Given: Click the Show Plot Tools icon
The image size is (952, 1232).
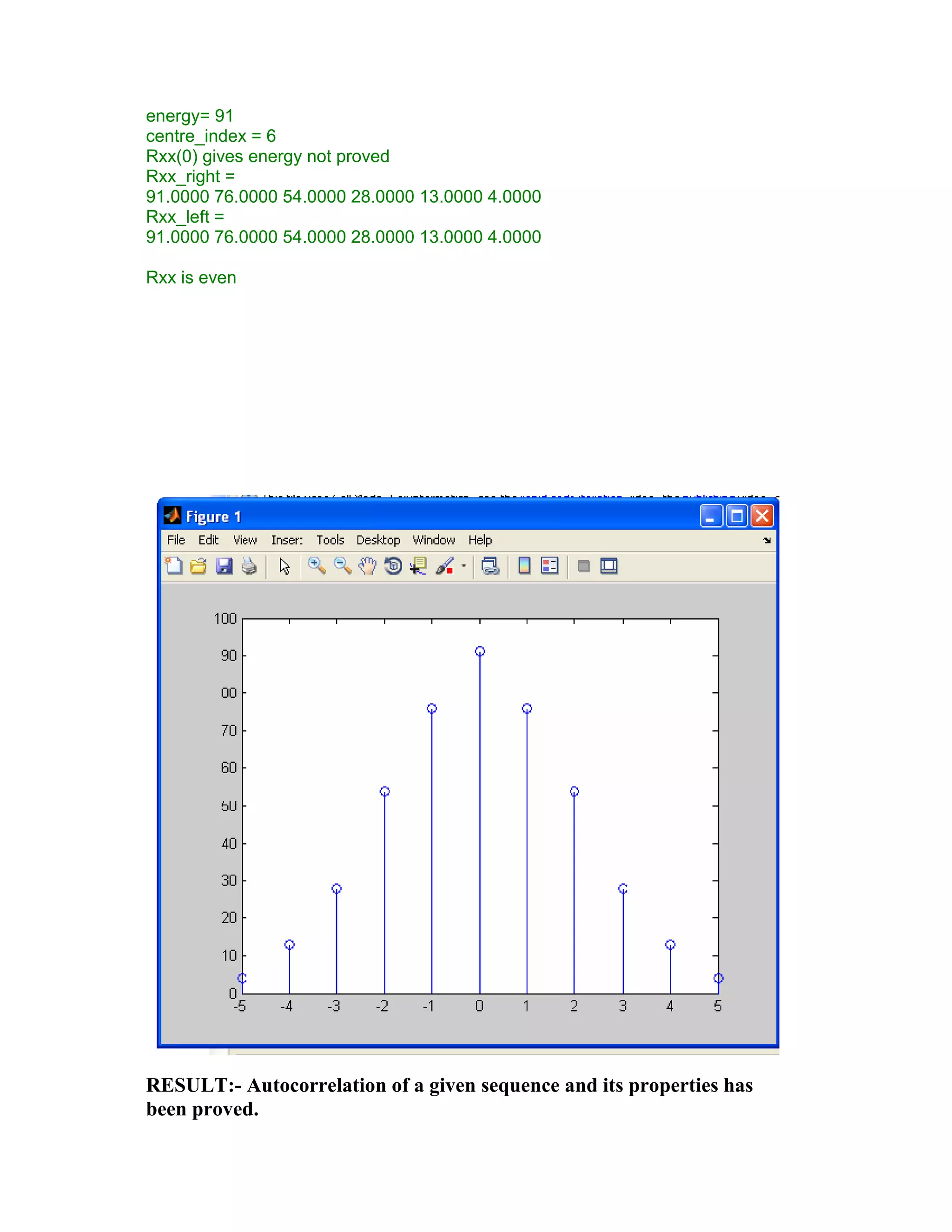Looking at the screenshot, I should coord(609,566).
